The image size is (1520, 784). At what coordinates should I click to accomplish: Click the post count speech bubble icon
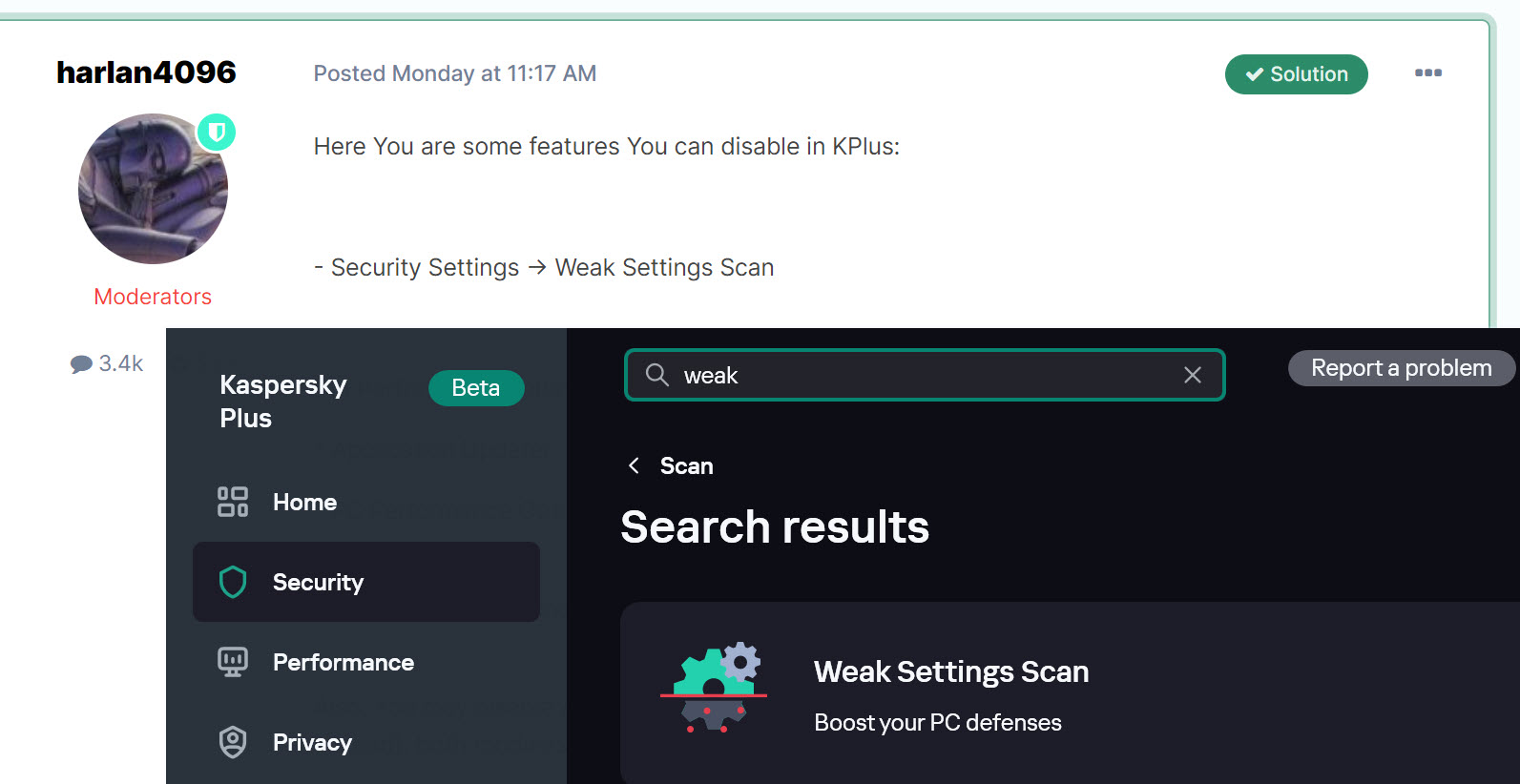(x=81, y=364)
